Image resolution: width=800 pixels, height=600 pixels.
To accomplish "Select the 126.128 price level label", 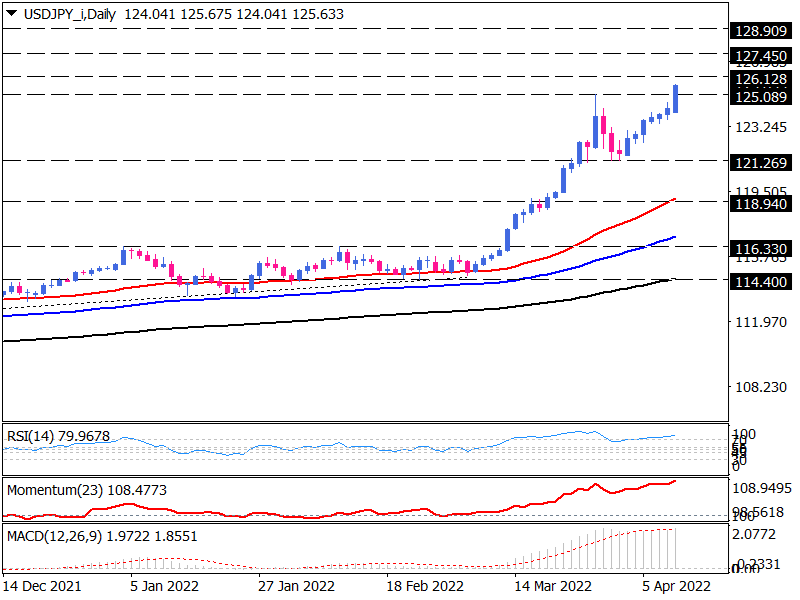I will (761, 79).
